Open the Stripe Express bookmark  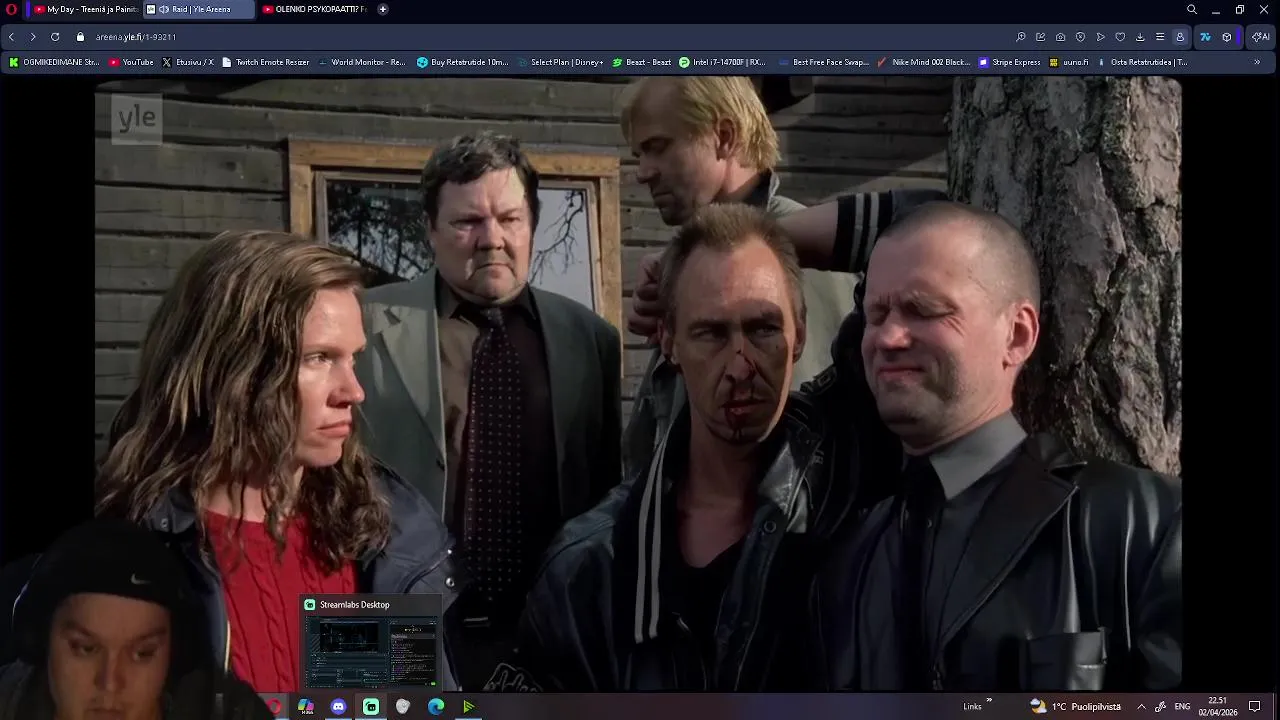[x=1010, y=62]
